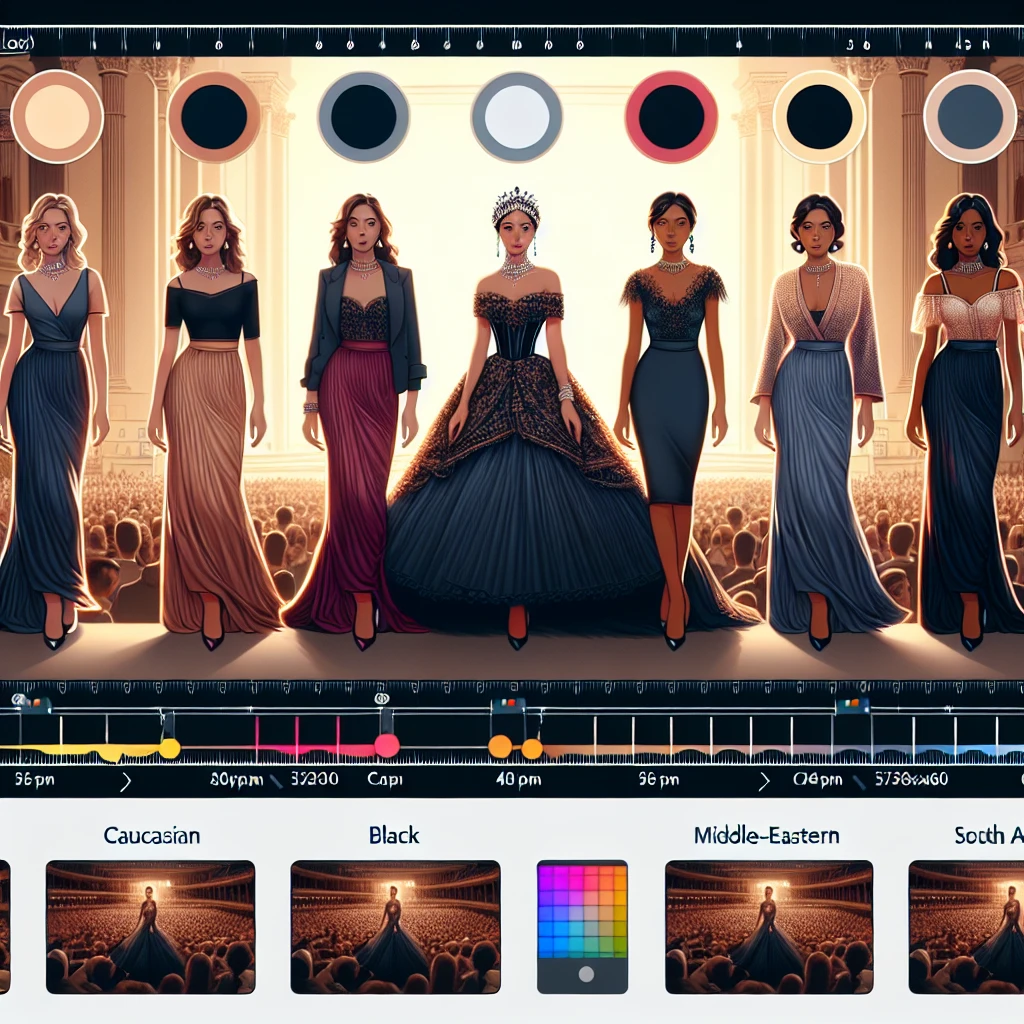Select the Black label

(x=394, y=835)
